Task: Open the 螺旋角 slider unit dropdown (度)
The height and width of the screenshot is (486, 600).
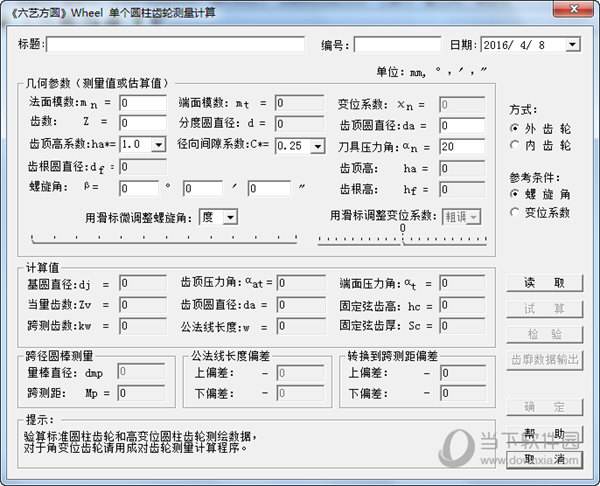Action: point(230,217)
